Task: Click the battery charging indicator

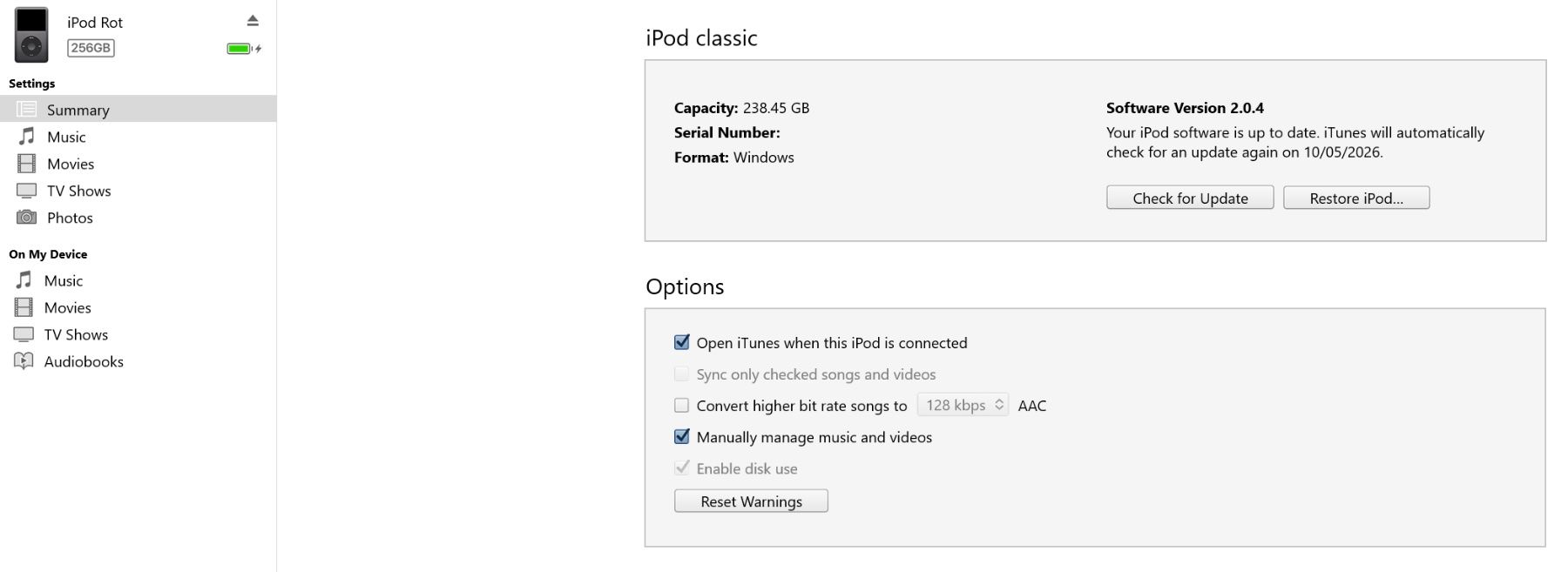Action: 244,49
